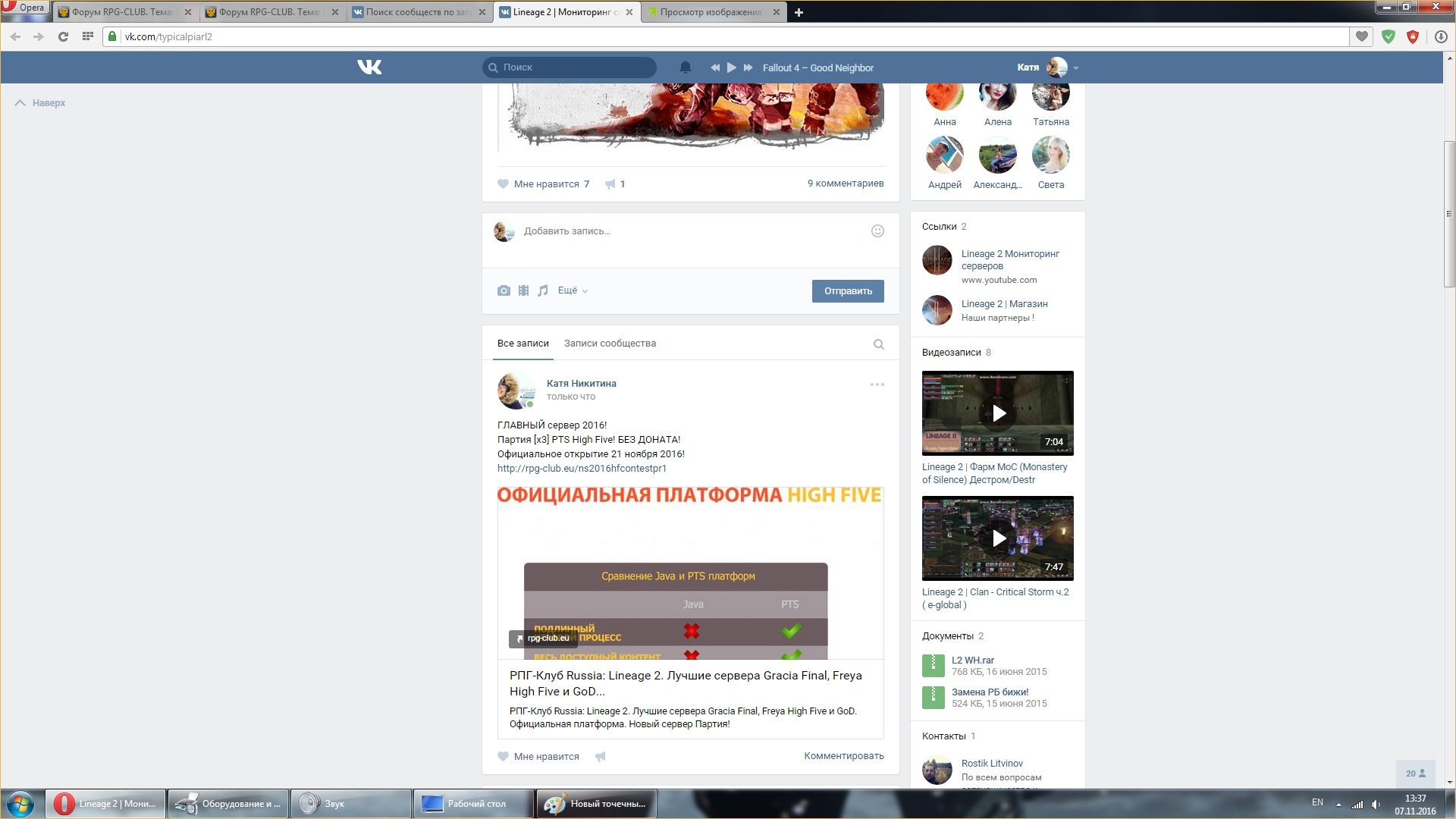The image size is (1456, 819).
Task: Reload the page in Opera
Action: pyautogui.click(x=63, y=36)
